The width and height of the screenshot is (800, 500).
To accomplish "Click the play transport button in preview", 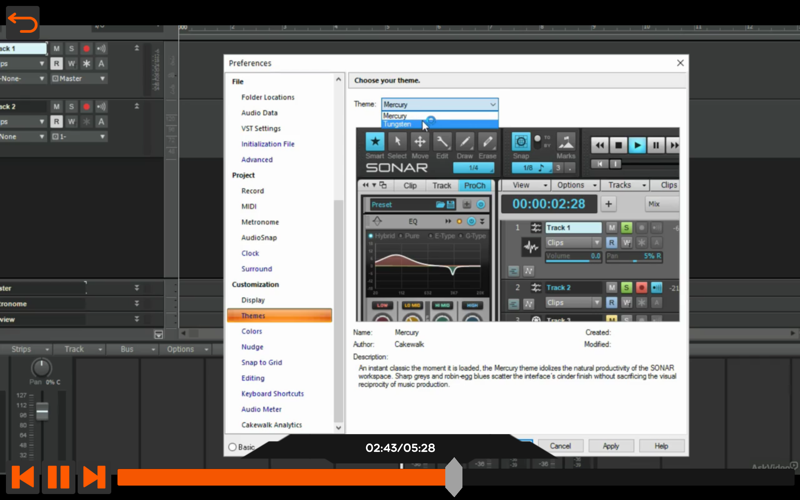I will 637,145.
